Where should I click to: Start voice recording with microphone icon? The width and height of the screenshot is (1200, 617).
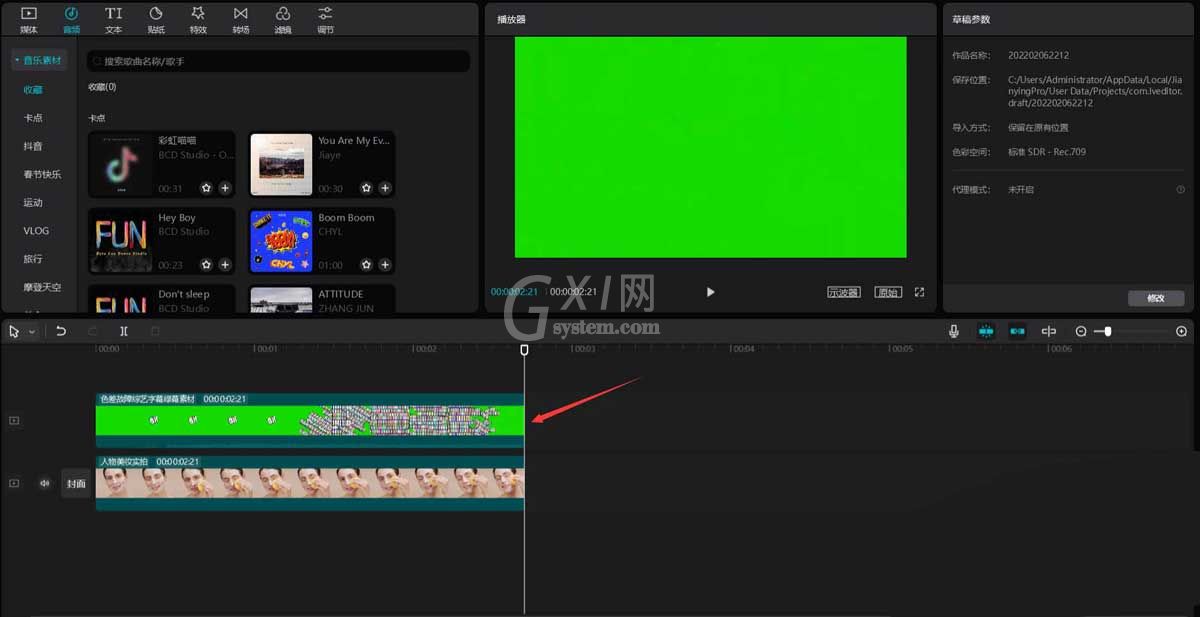click(954, 331)
